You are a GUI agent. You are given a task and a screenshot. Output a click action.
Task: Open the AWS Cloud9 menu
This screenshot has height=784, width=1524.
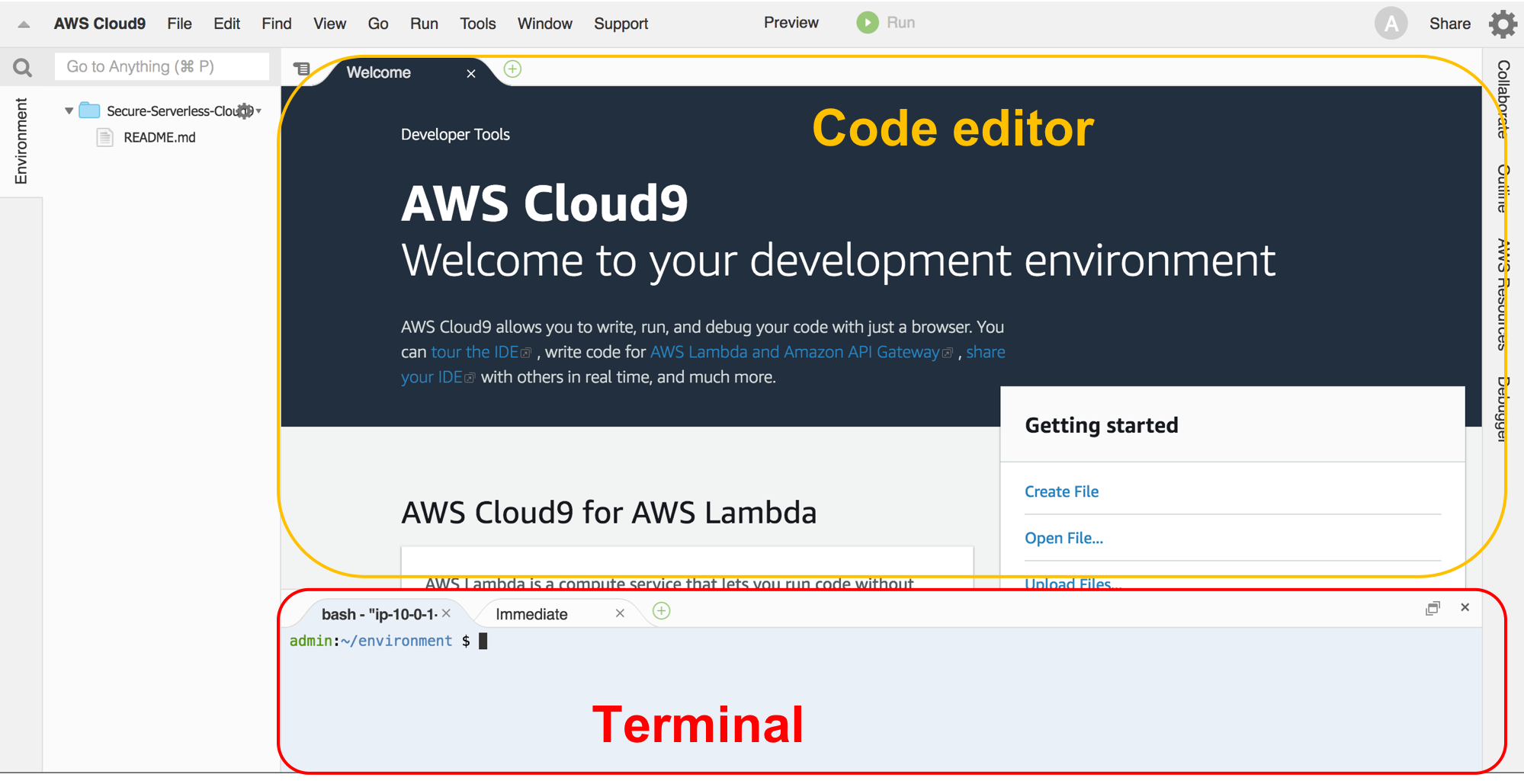pos(99,24)
